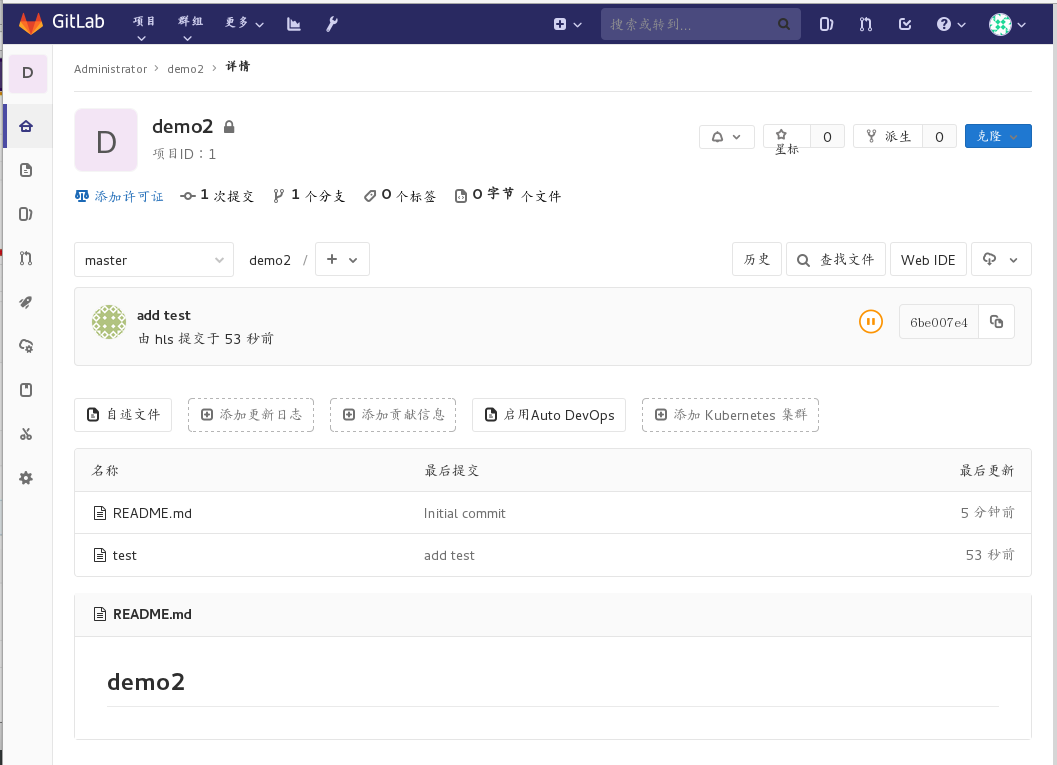Screen dimensions: 1057x765
Task: Open the to-do list icon in navbar
Action: coord(905,24)
